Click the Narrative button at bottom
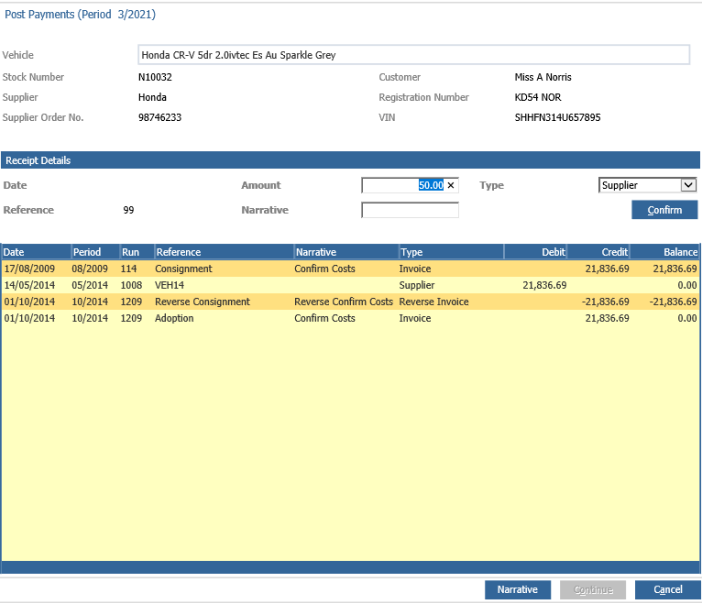The image size is (702, 603). (518, 590)
